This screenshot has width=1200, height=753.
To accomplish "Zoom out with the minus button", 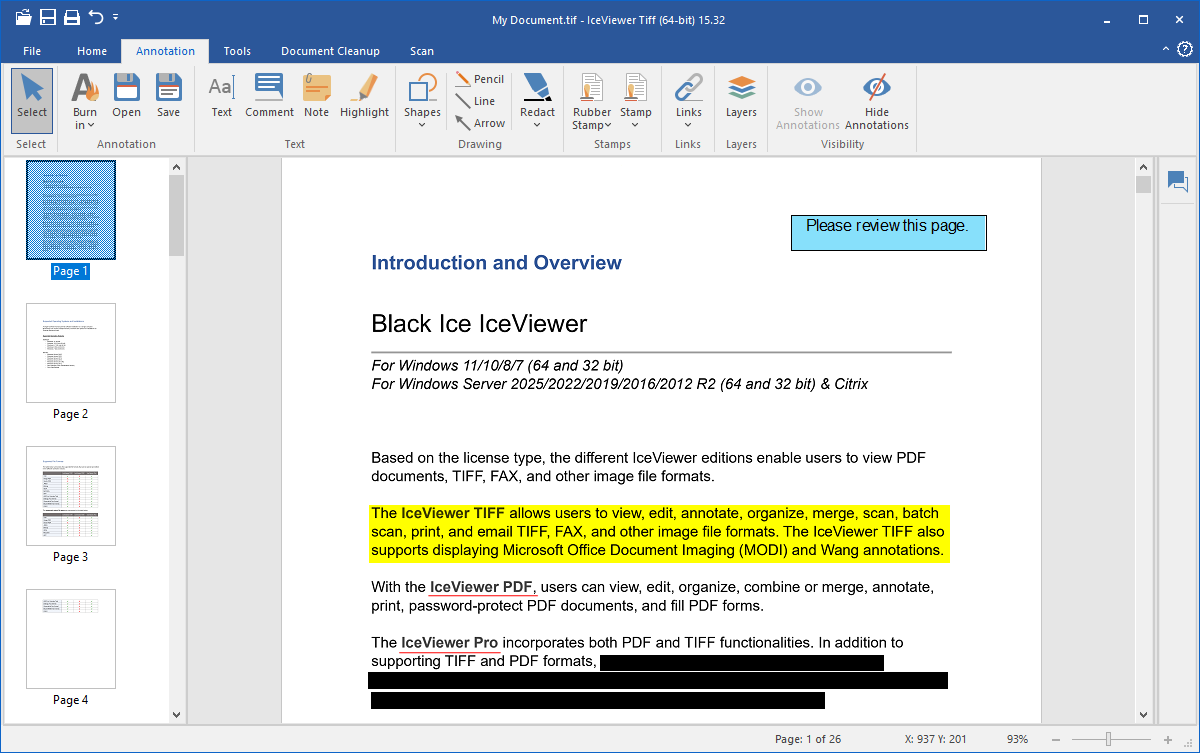I will click(x=1058, y=739).
